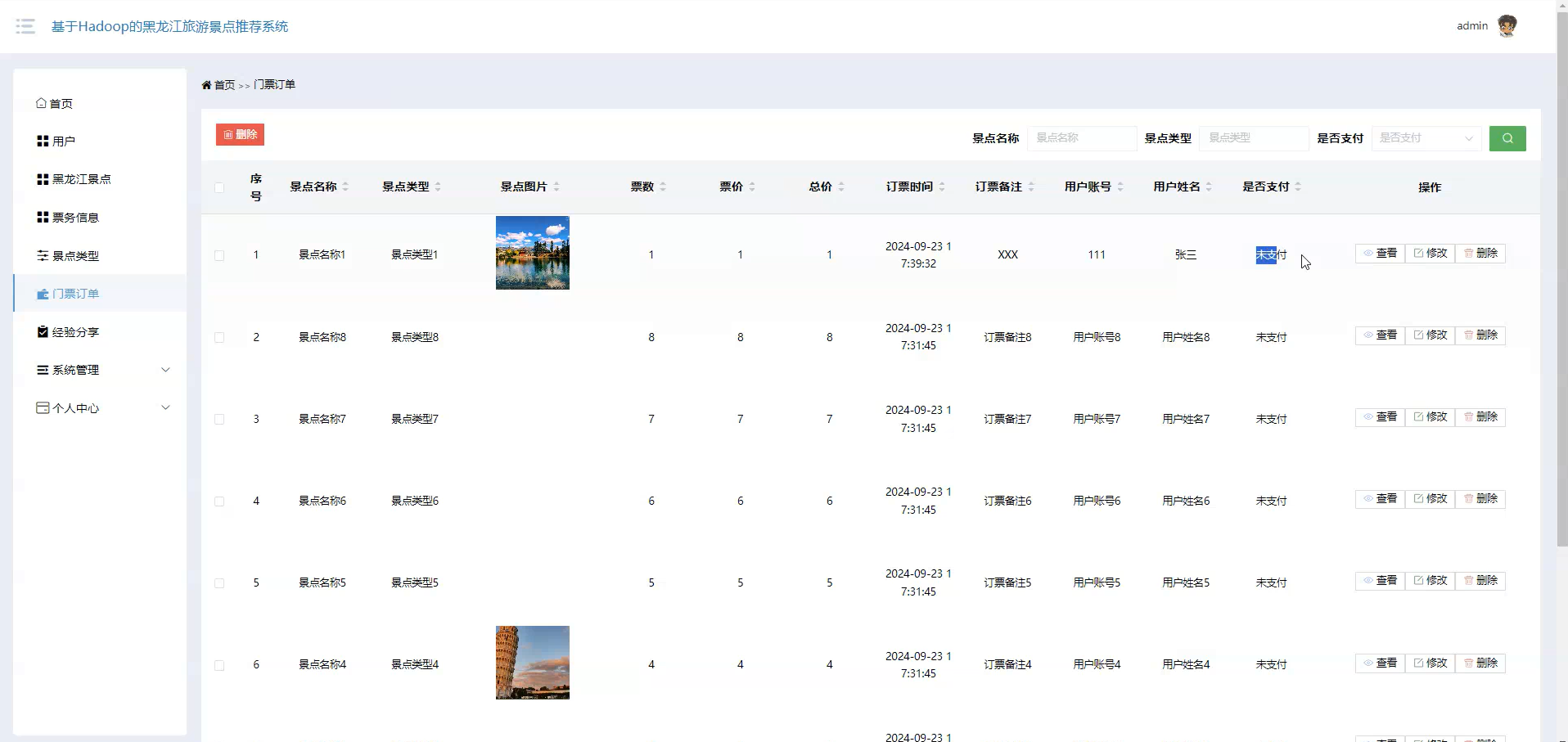This screenshot has height=742, width=1568.
Task: Go to 首页 in the sidebar
Action: (x=100, y=103)
